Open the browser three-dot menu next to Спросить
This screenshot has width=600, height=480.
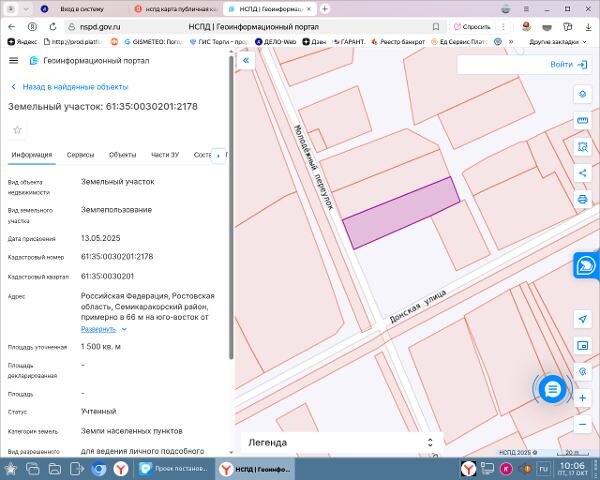point(503,27)
